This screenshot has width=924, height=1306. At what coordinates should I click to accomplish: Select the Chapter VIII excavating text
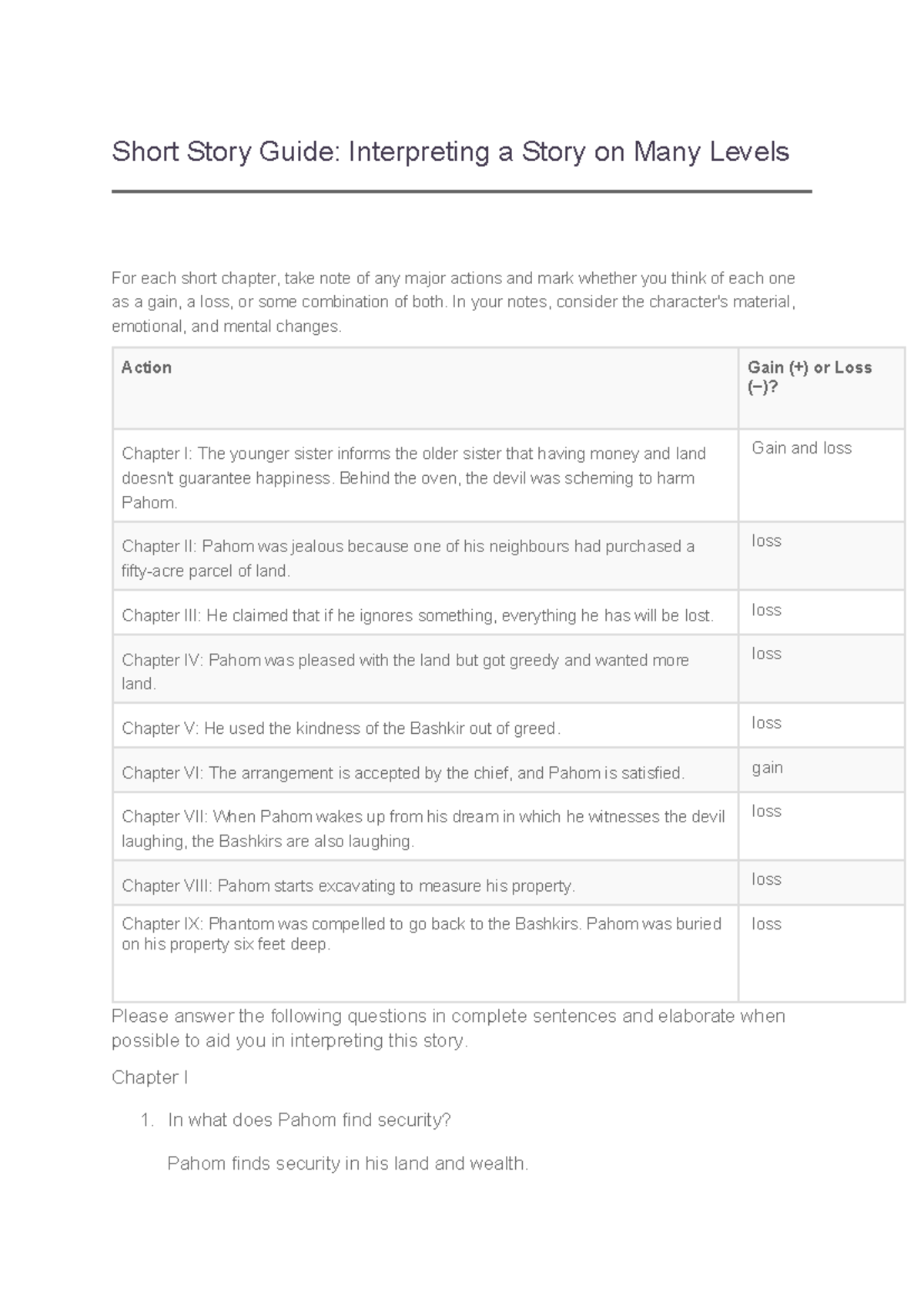pyautogui.click(x=348, y=886)
